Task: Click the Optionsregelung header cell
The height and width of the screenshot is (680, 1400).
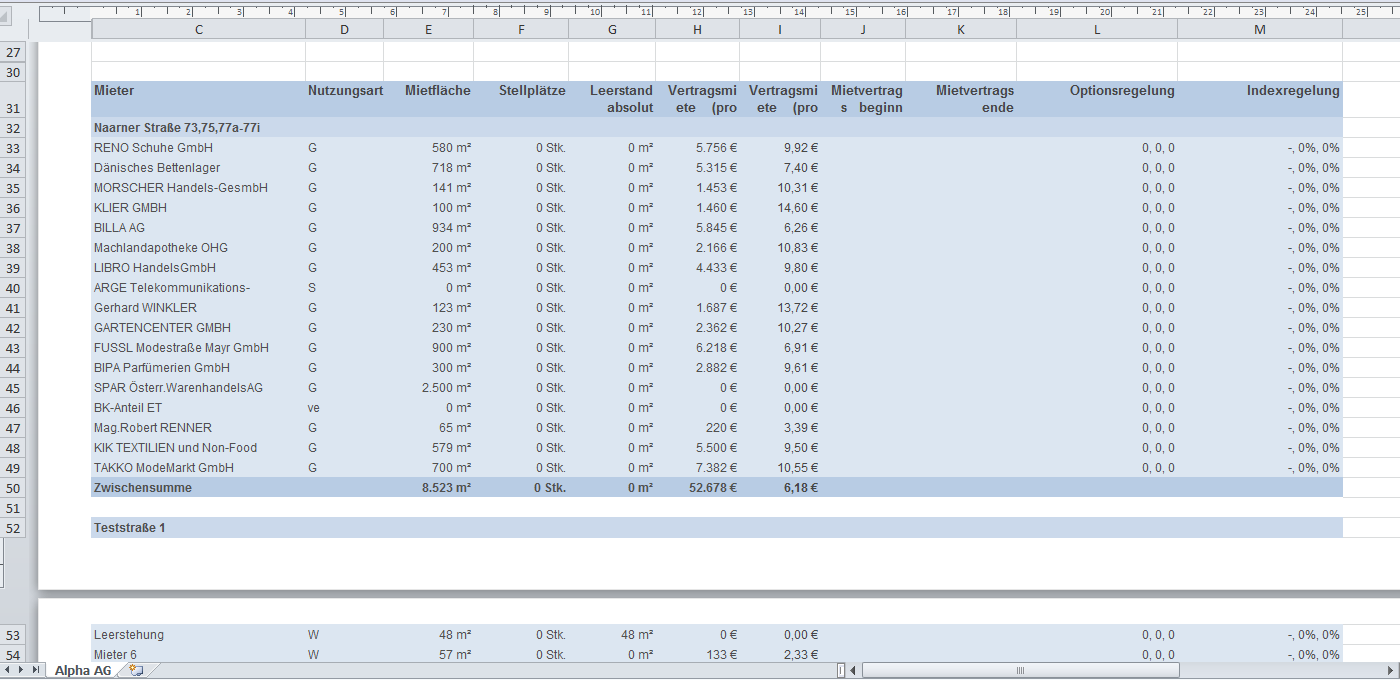Action: [1097, 99]
